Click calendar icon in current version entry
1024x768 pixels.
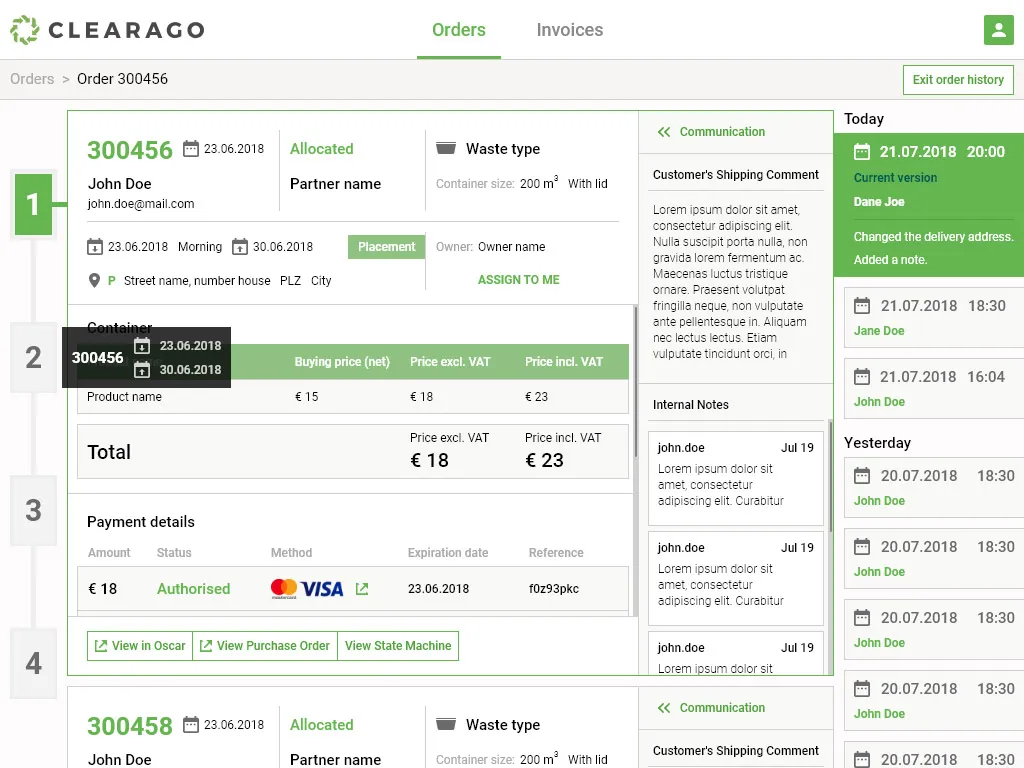point(861,152)
